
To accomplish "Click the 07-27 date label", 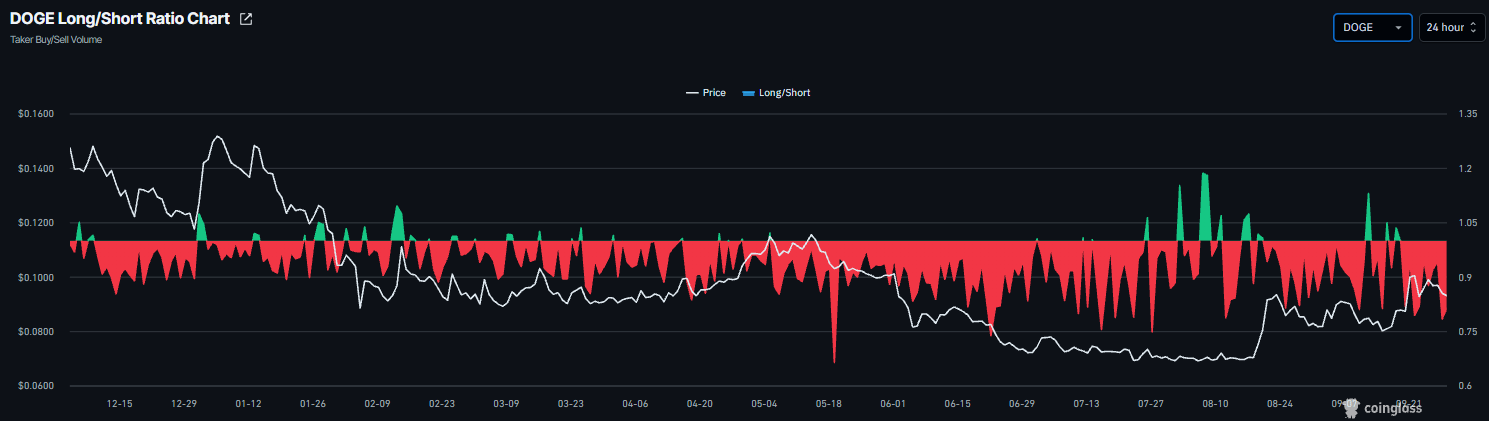I will [1151, 404].
